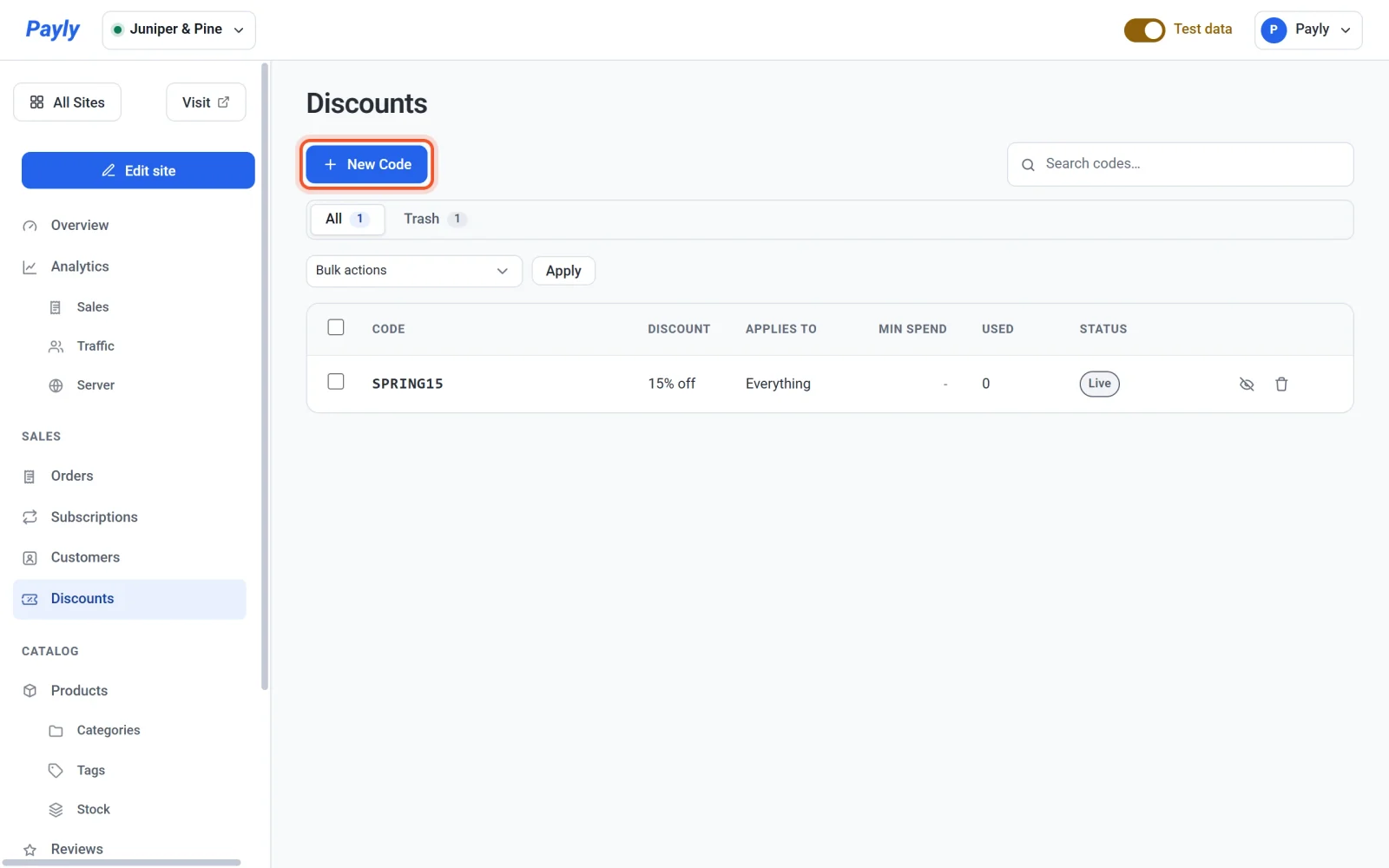Viewport: 1389px width, 868px height.
Task: Click the Payly logo
Action: pyautogui.click(x=52, y=30)
